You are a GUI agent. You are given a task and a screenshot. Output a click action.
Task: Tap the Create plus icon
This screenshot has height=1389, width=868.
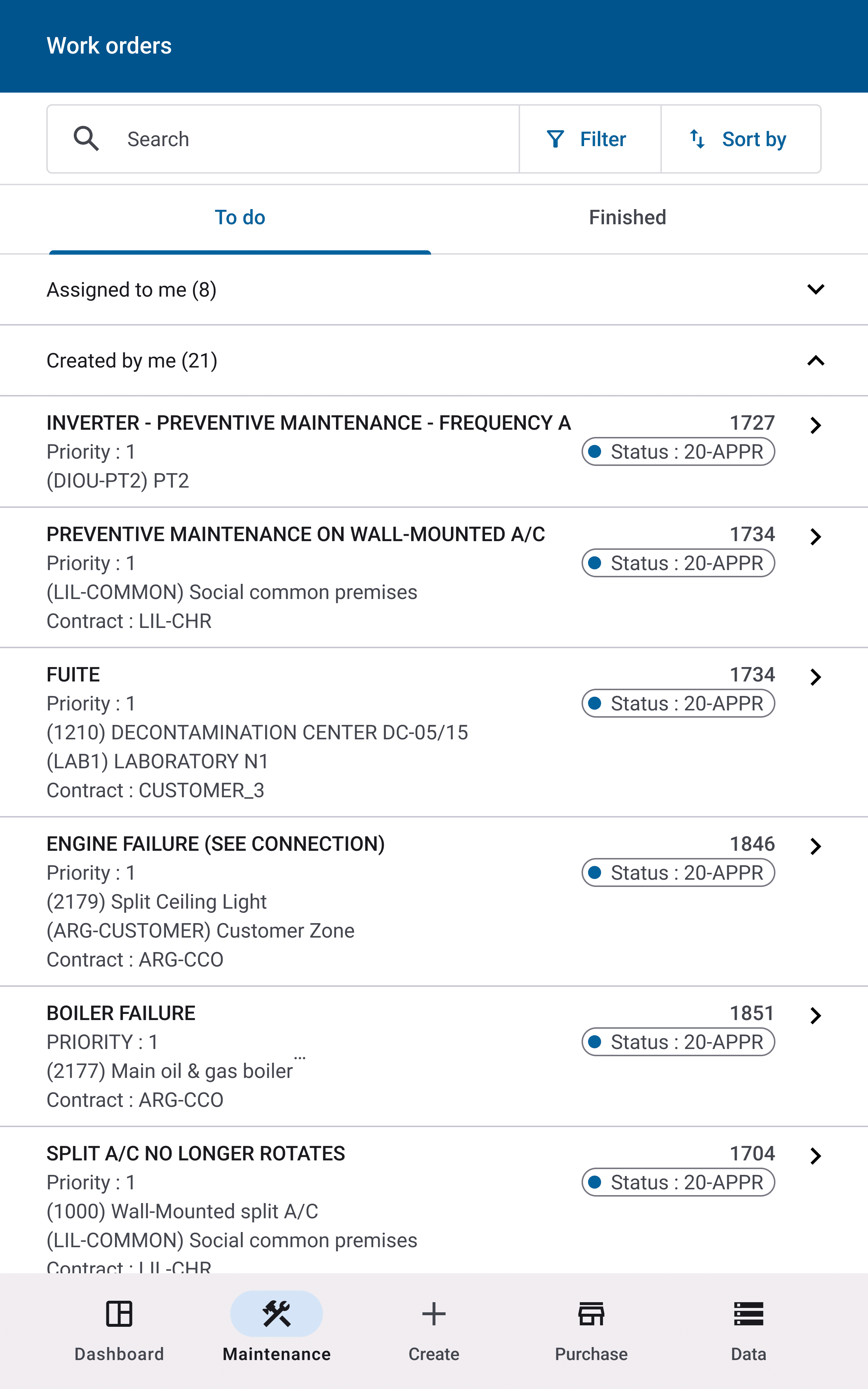433,1314
